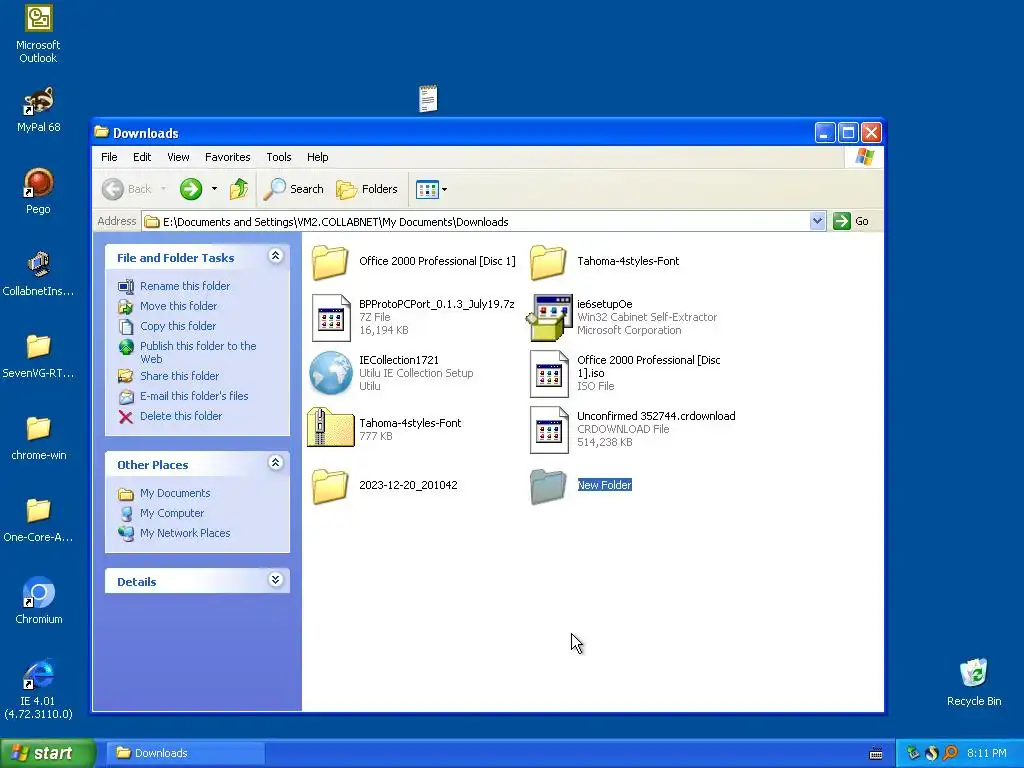This screenshot has width=1024, height=768.
Task: Select Tahoma-4styles-Font zip archive
Action: pos(385,428)
